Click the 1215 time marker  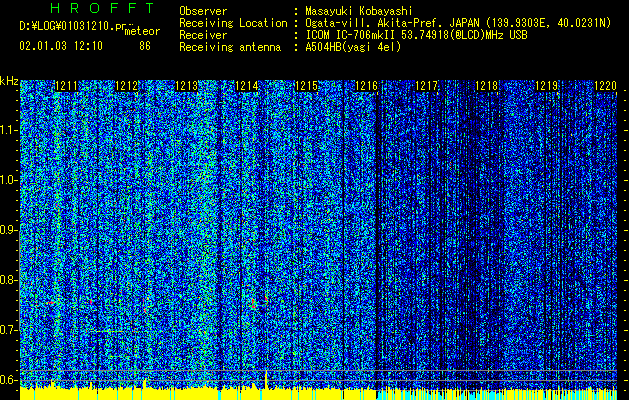coord(306,86)
